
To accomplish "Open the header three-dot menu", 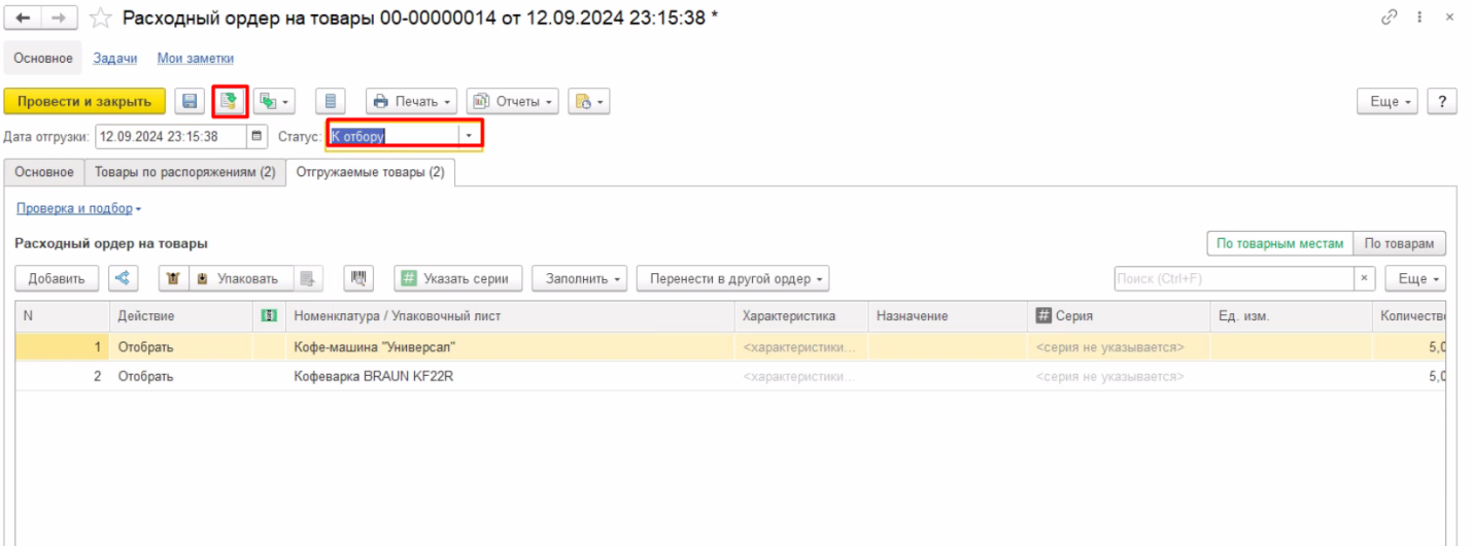I will pos(1420,18).
